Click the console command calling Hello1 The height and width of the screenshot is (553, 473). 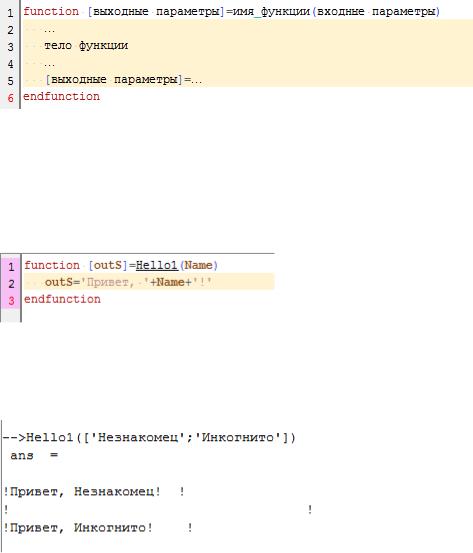(x=149, y=438)
